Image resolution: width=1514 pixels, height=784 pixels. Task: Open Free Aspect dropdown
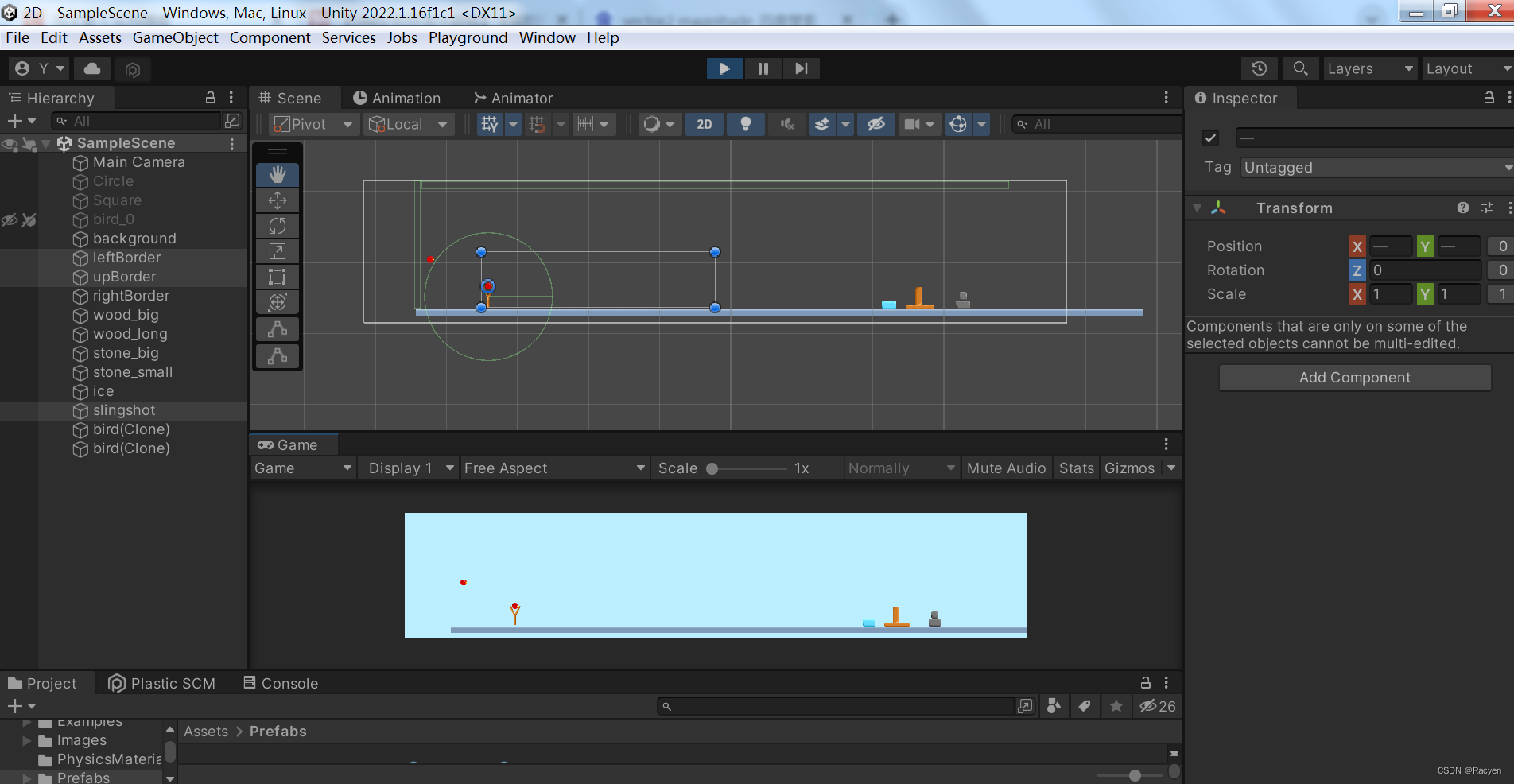[554, 468]
